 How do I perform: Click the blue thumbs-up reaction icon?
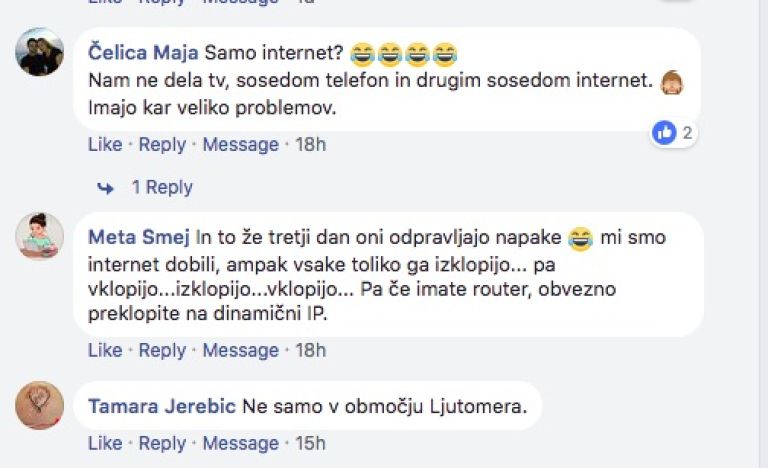tap(664, 133)
